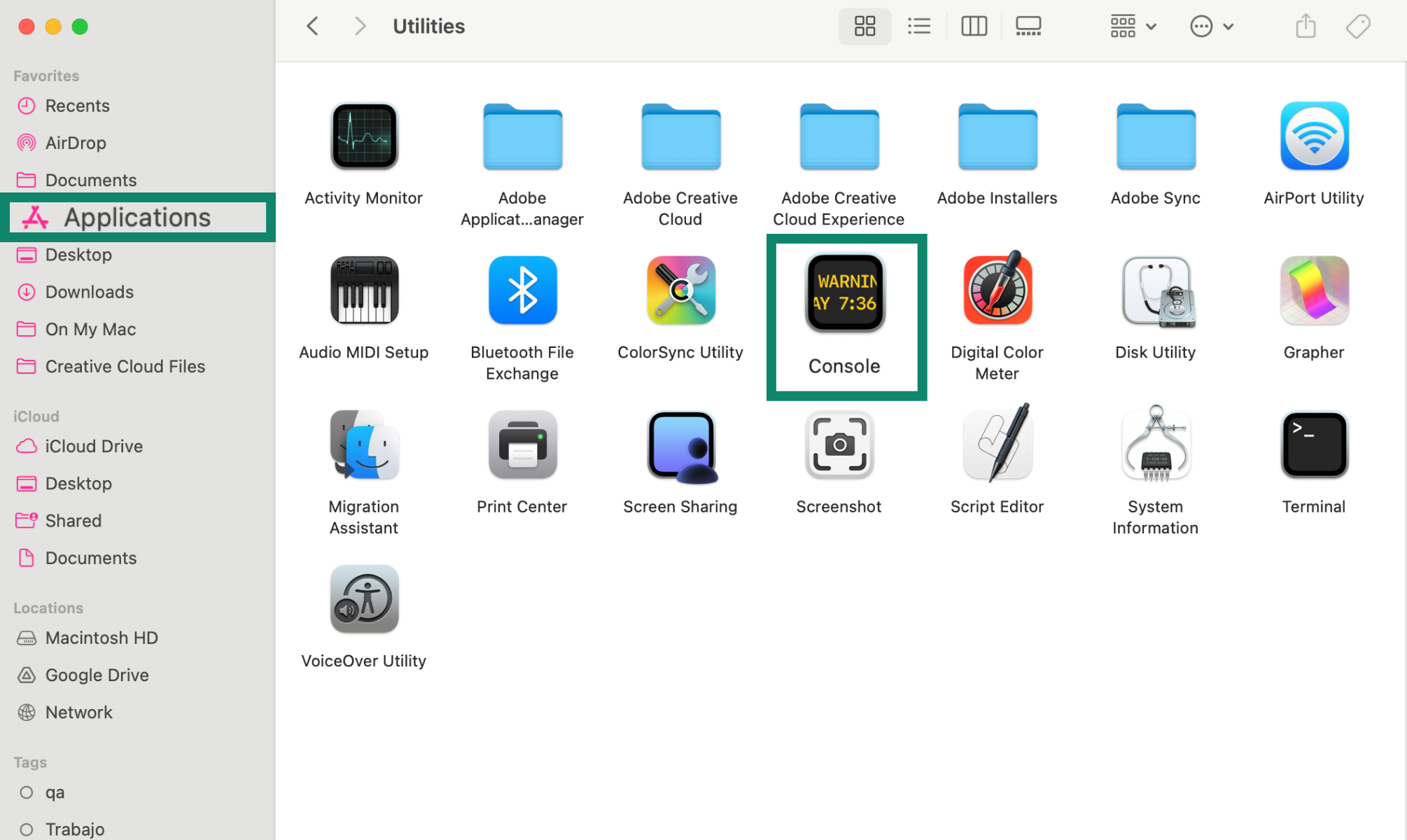Switch to column view
Screen dimensions: 1407x840
974,26
